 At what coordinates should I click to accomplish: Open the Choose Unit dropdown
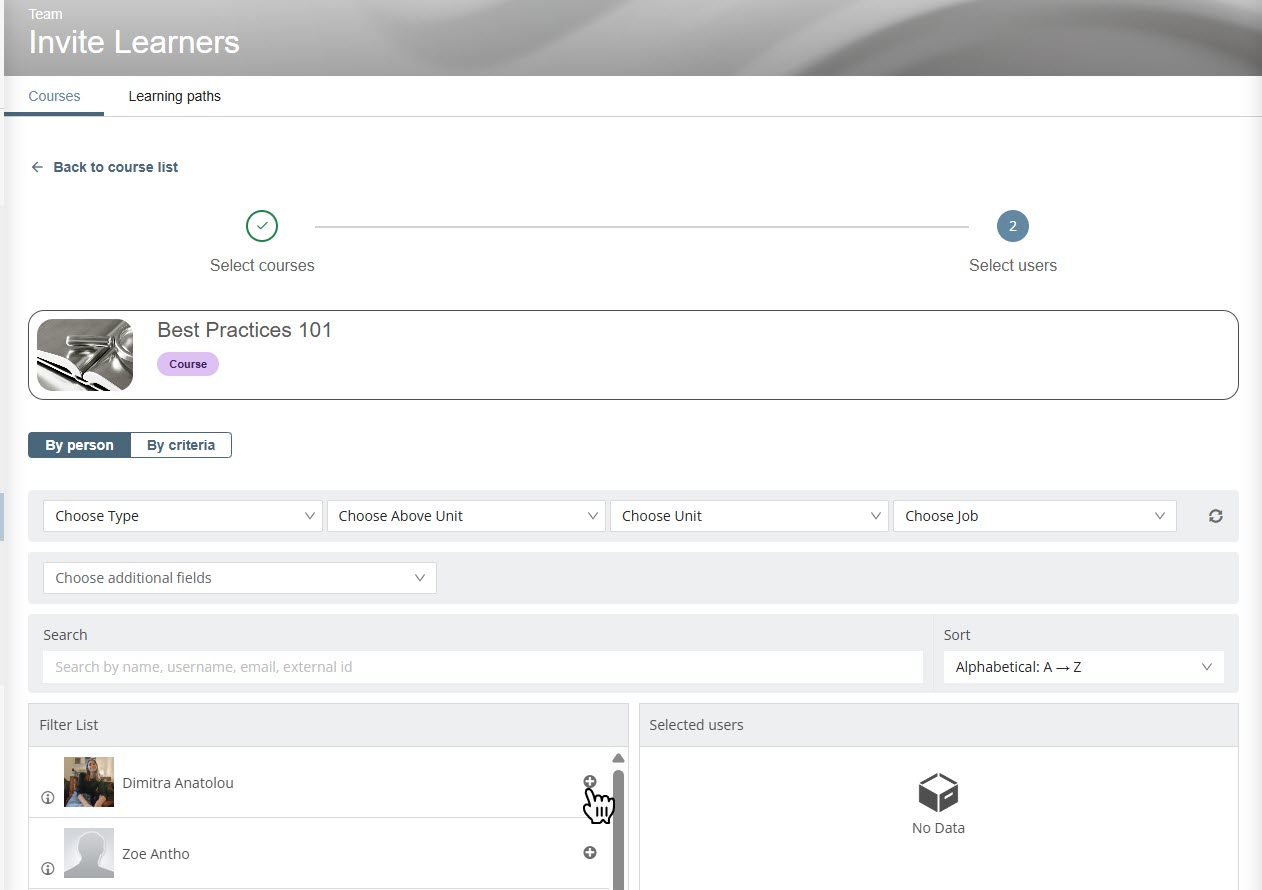coord(749,516)
